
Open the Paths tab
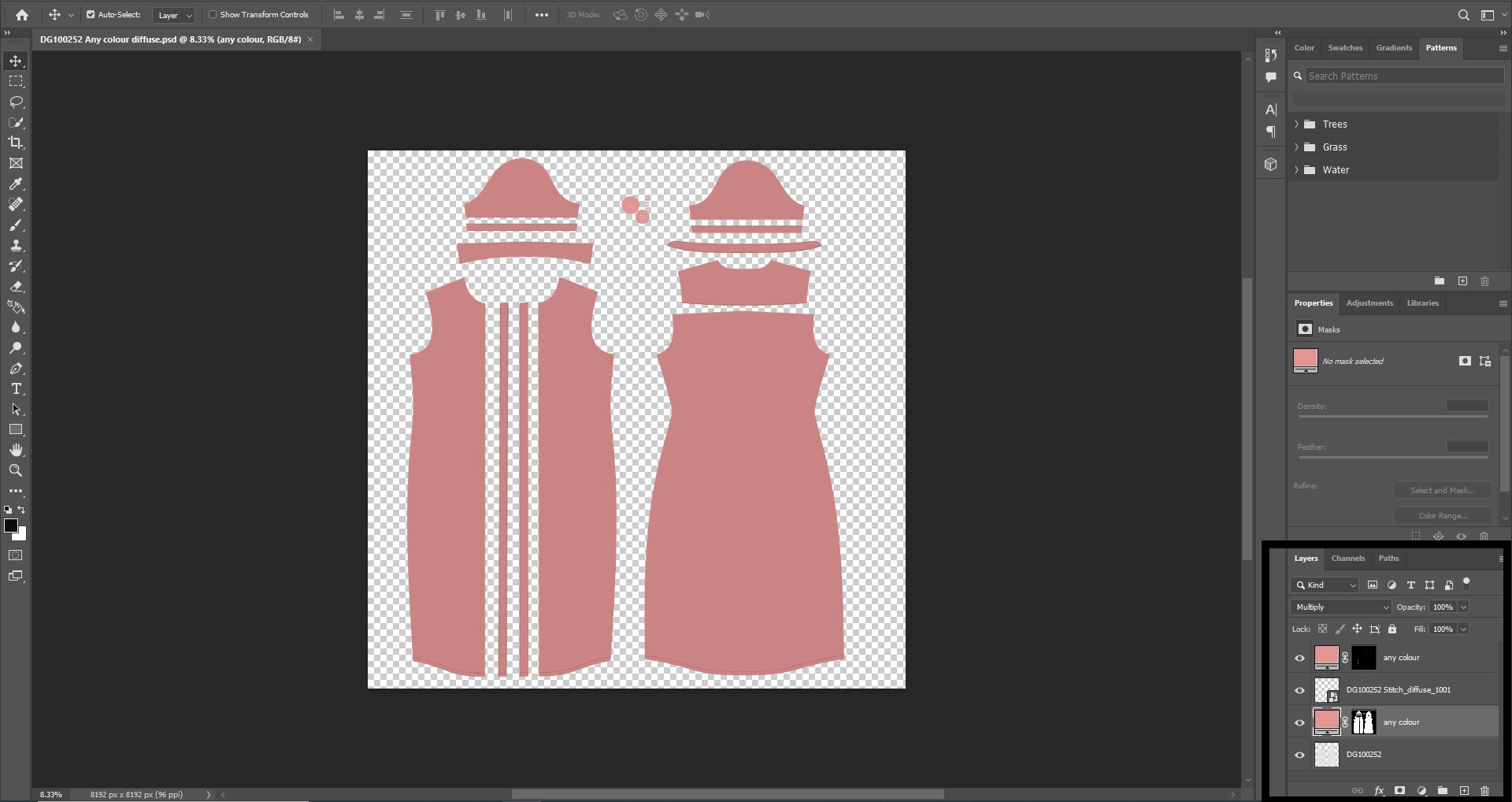click(x=1388, y=559)
